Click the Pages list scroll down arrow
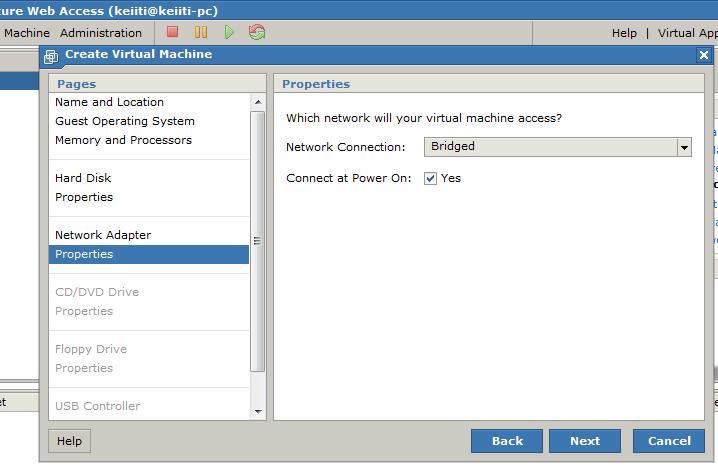The height and width of the screenshot is (468, 718). click(258, 411)
